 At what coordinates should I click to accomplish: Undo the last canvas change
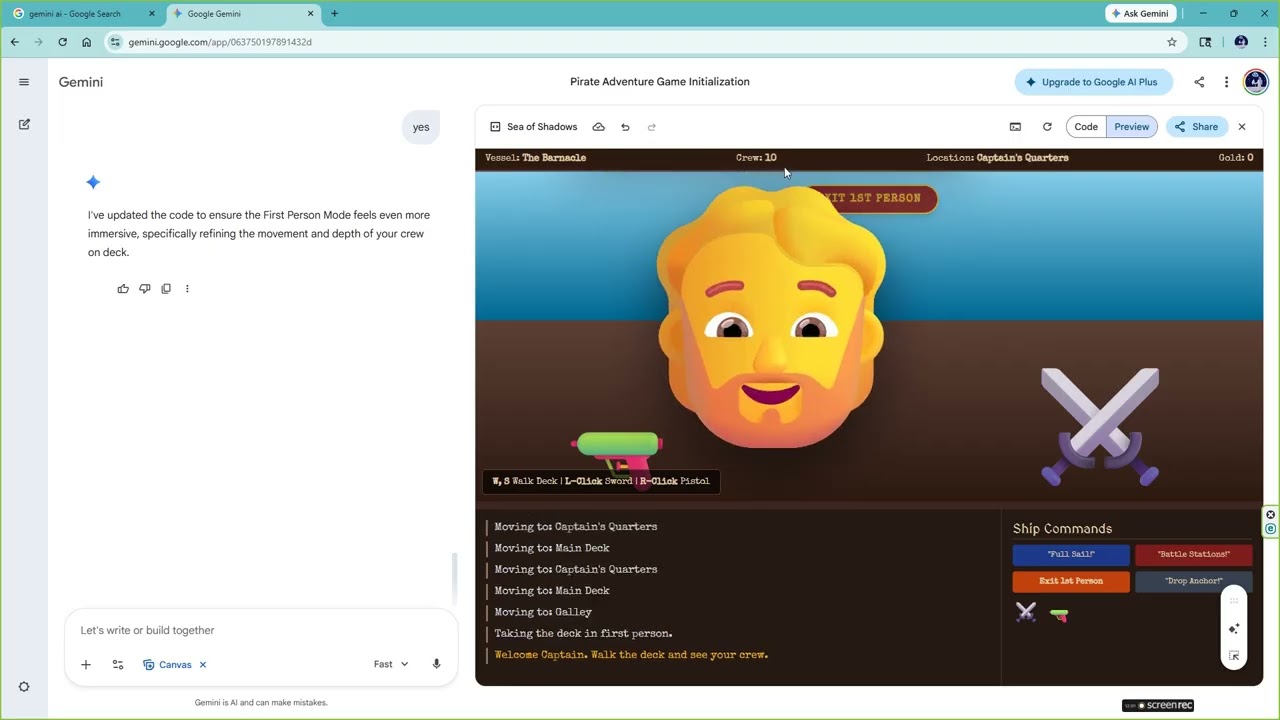point(625,127)
